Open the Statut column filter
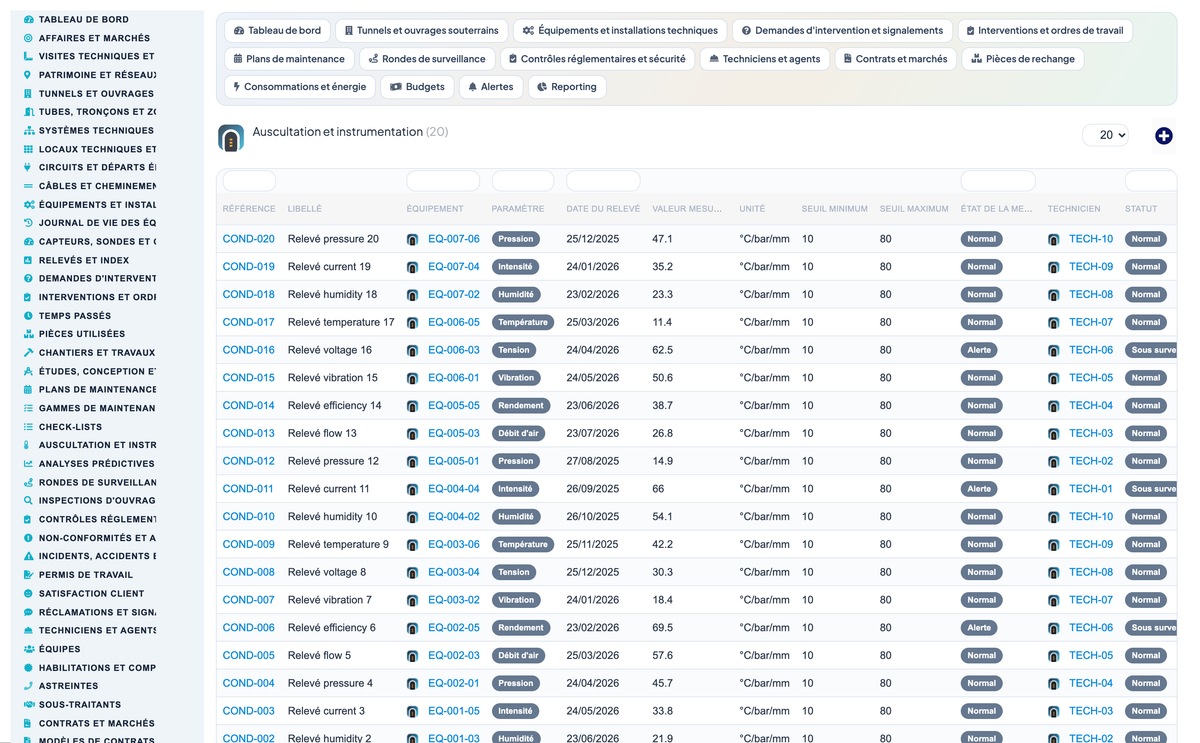Screen dimensions: 1200x743 (x=1150, y=181)
